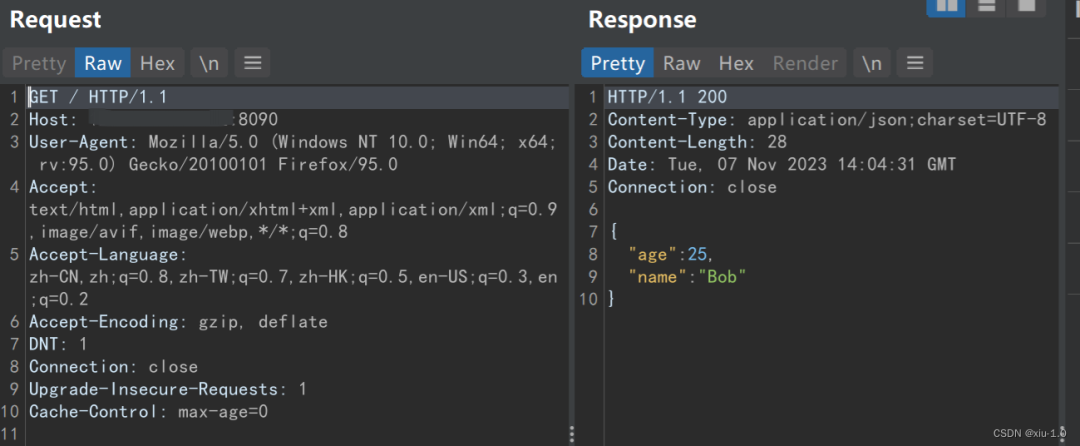This screenshot has width=1080, height=446.
Task: Toggle \n non-printable characters in Request
Action: [209, 63]
